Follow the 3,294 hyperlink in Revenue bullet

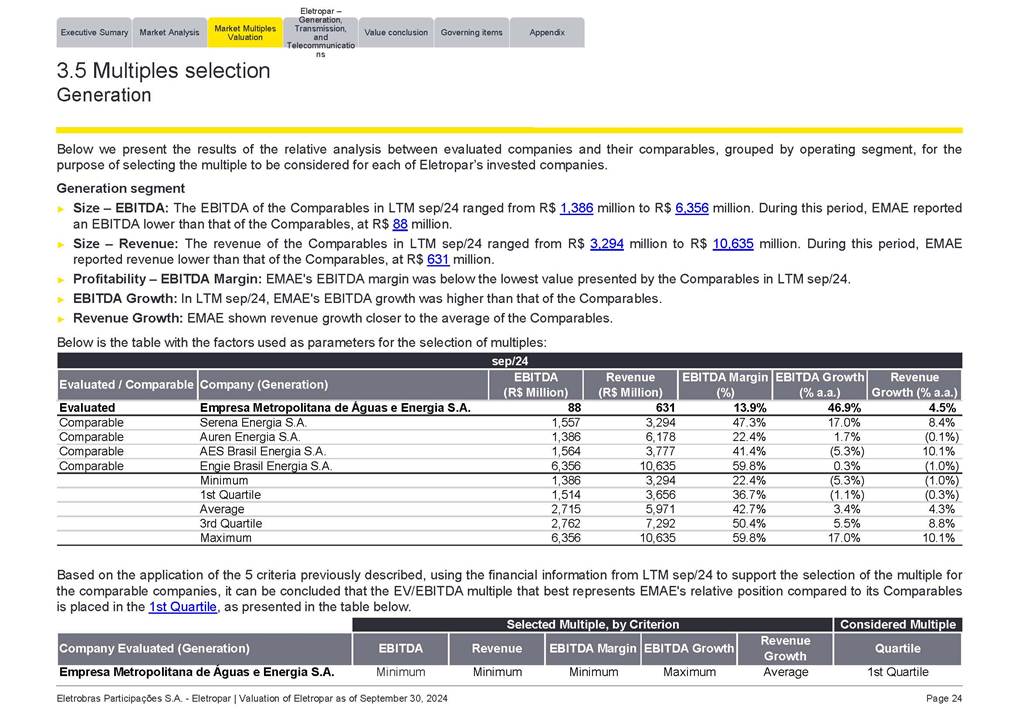[606, 243]
